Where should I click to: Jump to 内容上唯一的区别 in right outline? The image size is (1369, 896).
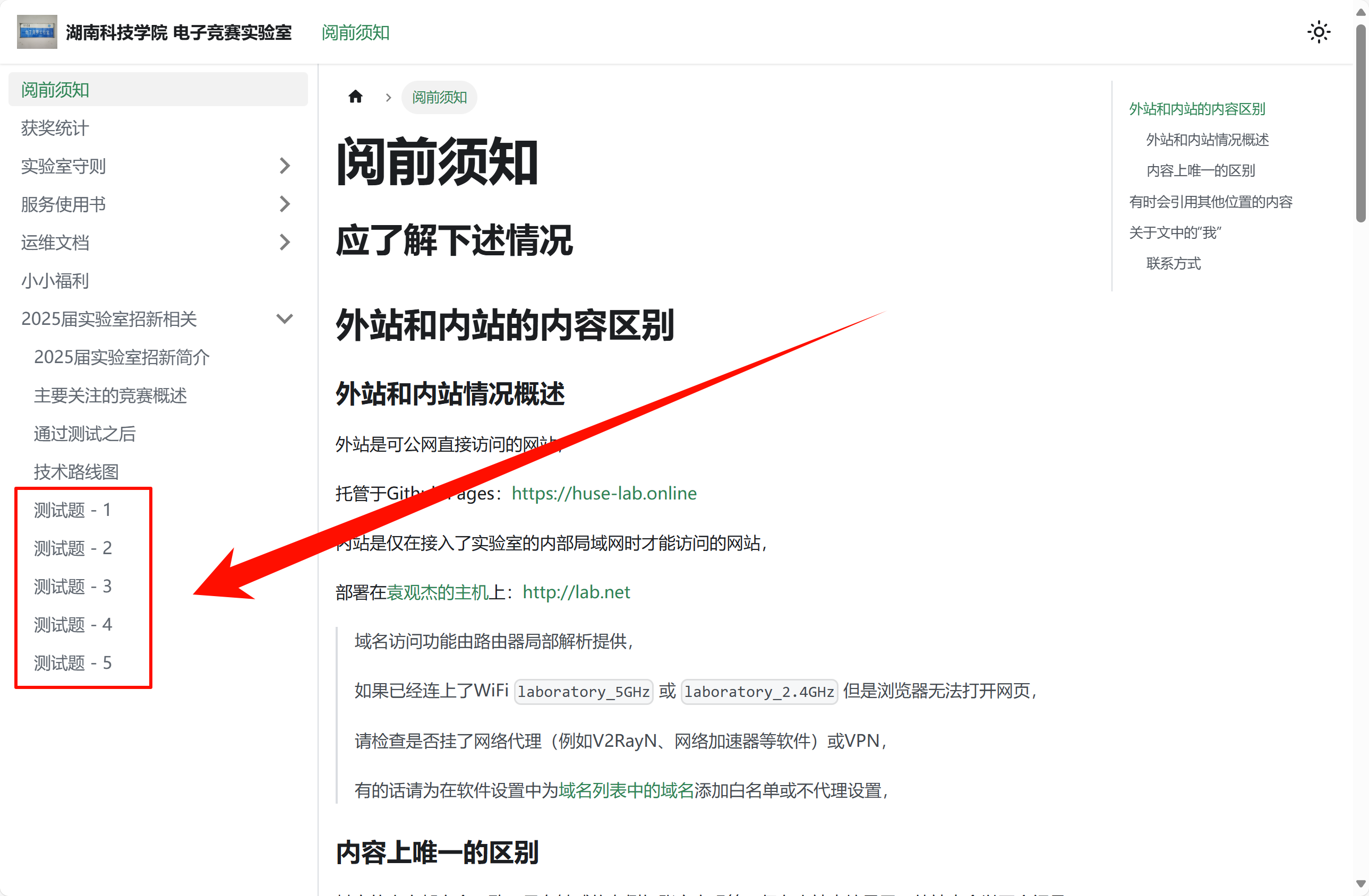[x=1200, y=170]
